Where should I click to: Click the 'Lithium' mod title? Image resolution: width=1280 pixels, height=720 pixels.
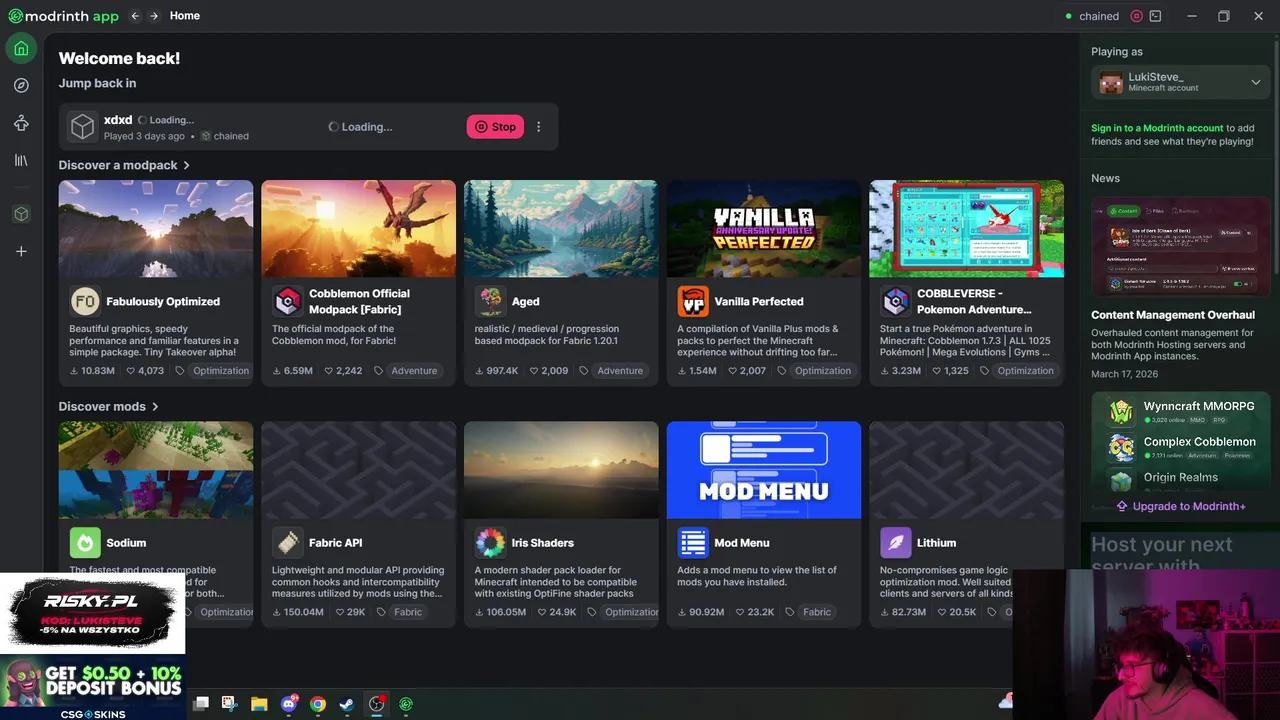937,543
